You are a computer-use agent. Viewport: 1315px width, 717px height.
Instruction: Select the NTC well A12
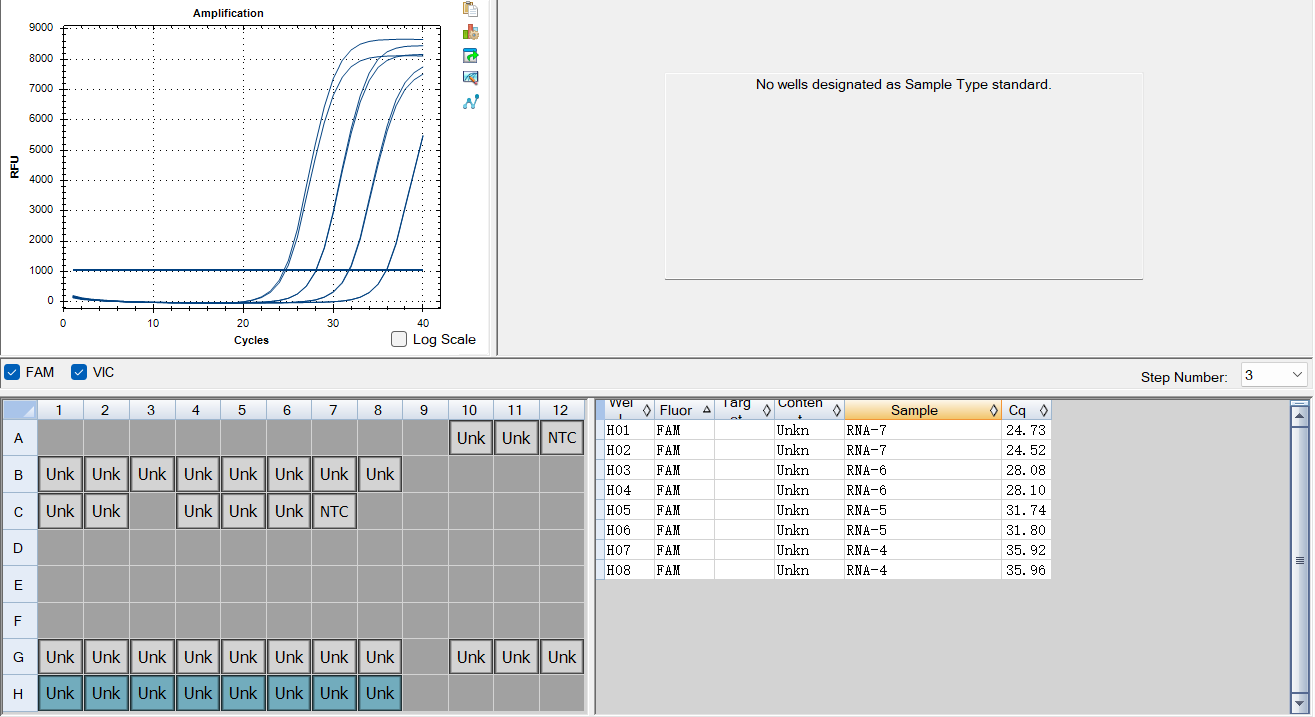(x=562, y=438)
